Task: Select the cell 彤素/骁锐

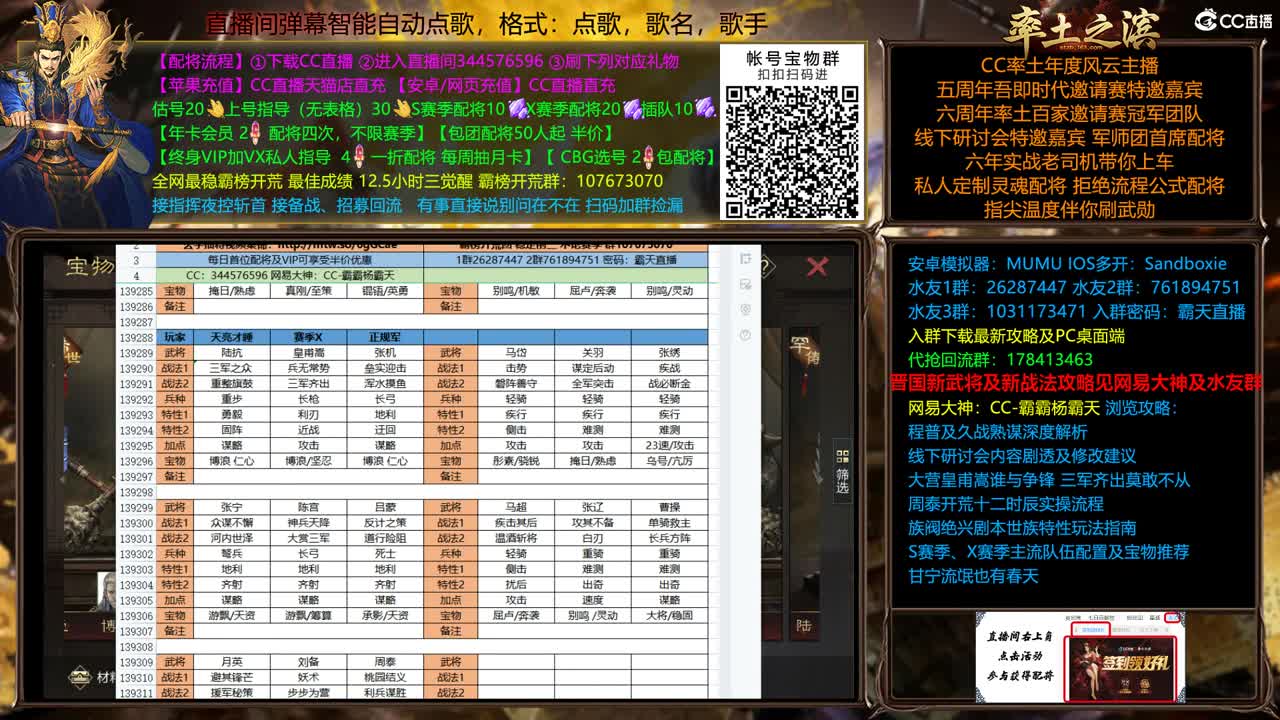Action: pyautogui.click(x=516, y=461)
